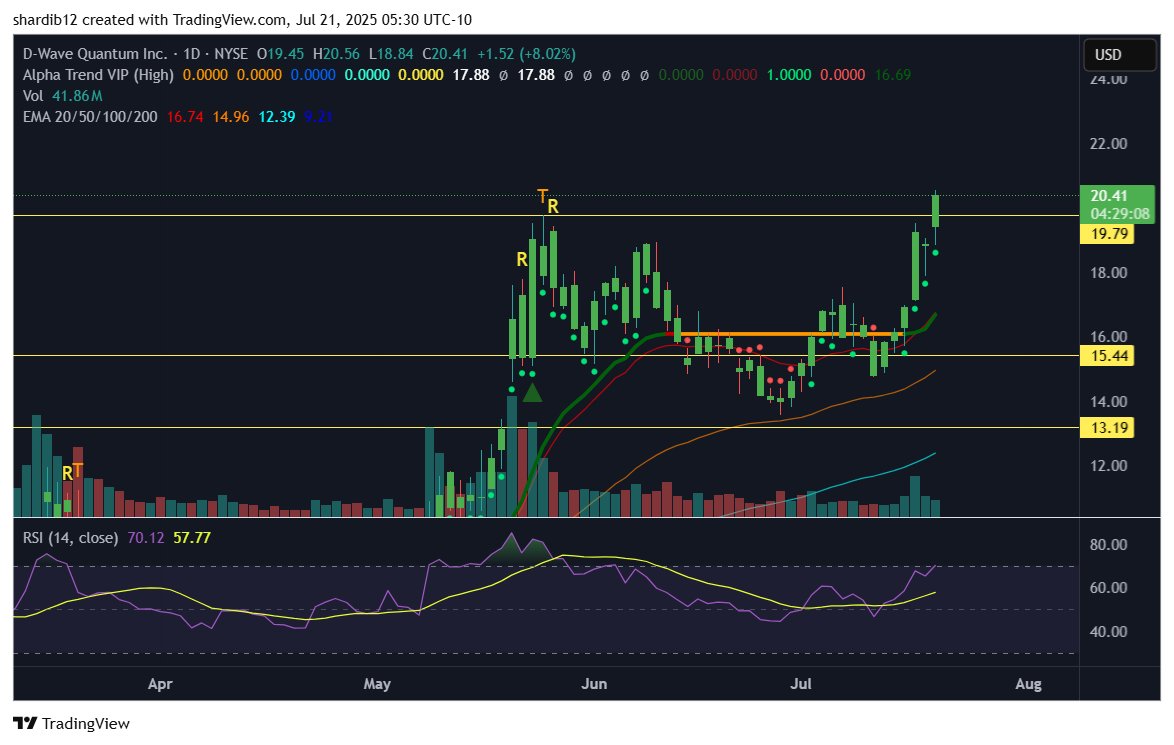The height and width of the screenshot is (745, 1174).
Task: Click the 12.00 price axis label
Action: point(1108,466)
